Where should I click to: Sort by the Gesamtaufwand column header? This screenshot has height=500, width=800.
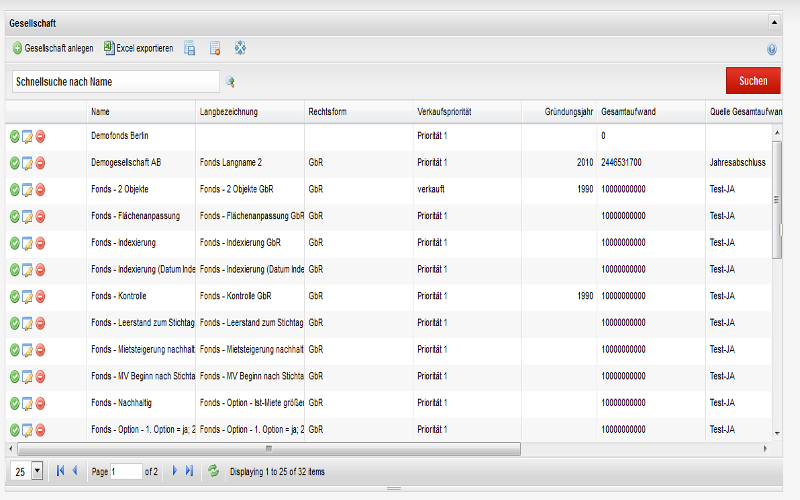652,112
